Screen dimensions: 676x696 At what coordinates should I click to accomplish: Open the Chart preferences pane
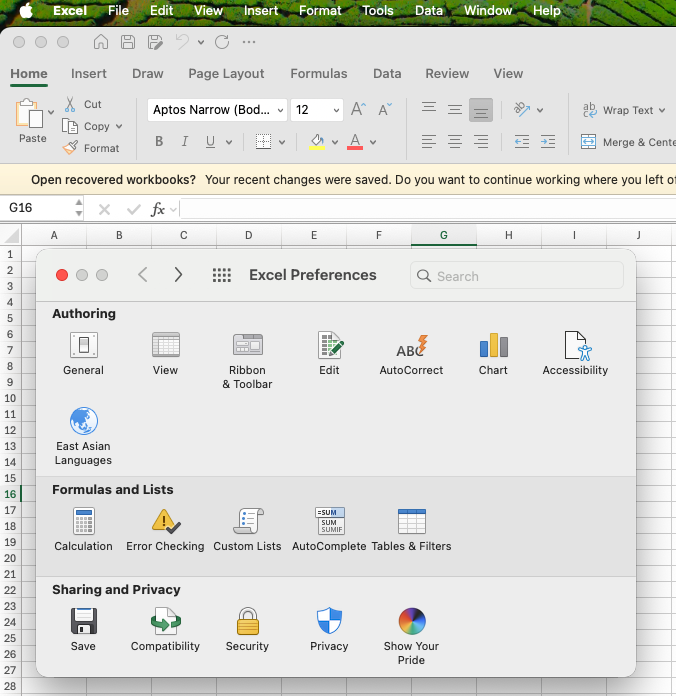coord(493,353)
